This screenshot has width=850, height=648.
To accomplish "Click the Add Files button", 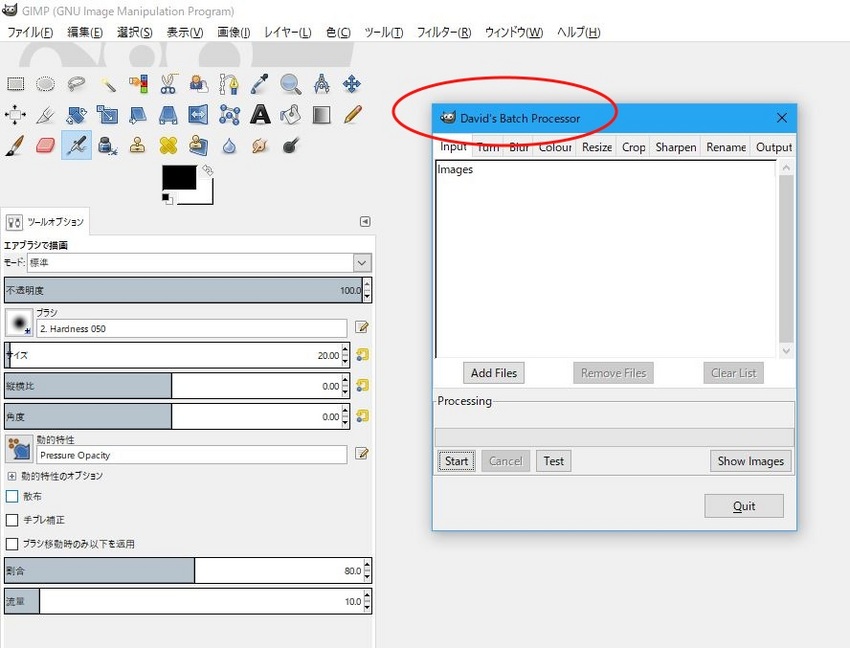I will click(x=494, y=373).
